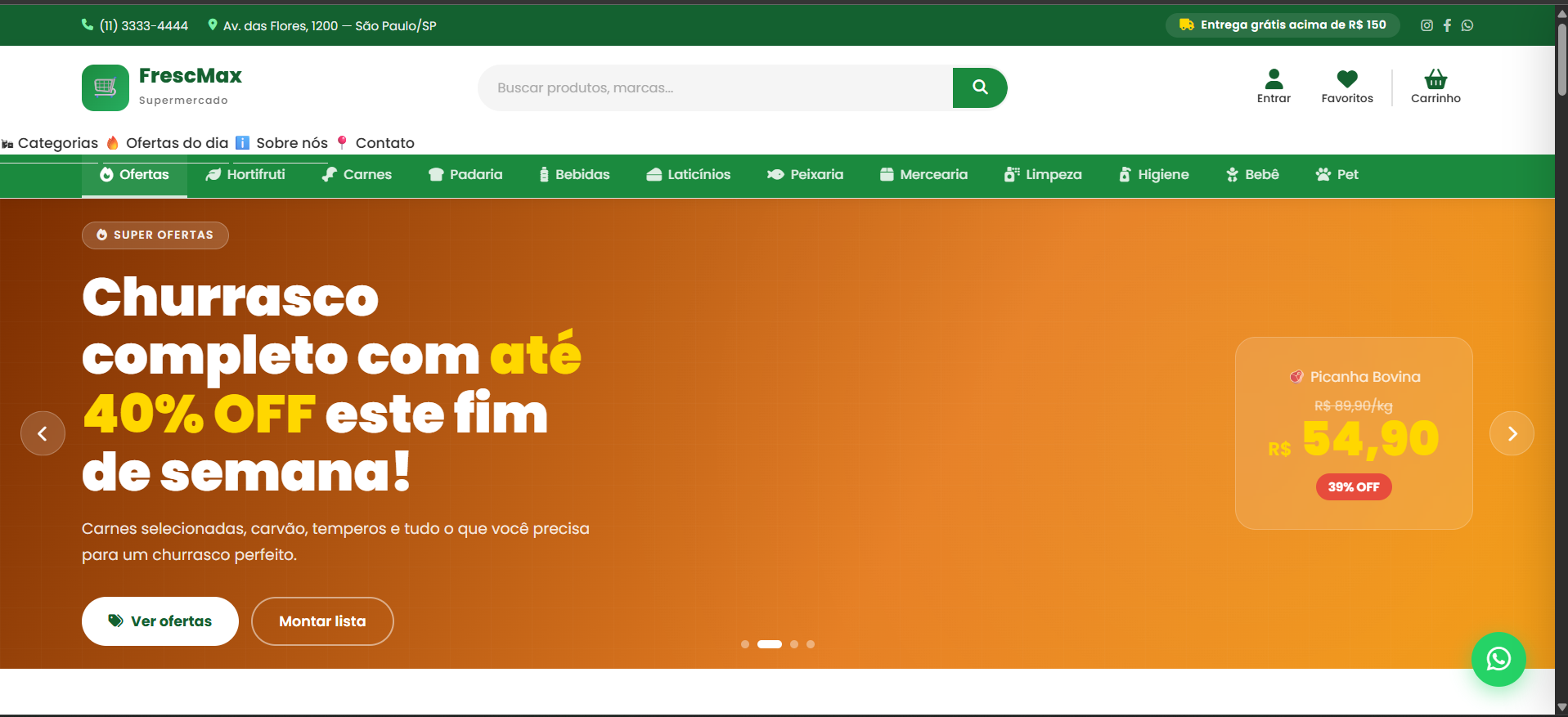The height and width of the screenshot is (717, 1568).
Task: Click the '39% OFF' red badge
Action: 1354,487
